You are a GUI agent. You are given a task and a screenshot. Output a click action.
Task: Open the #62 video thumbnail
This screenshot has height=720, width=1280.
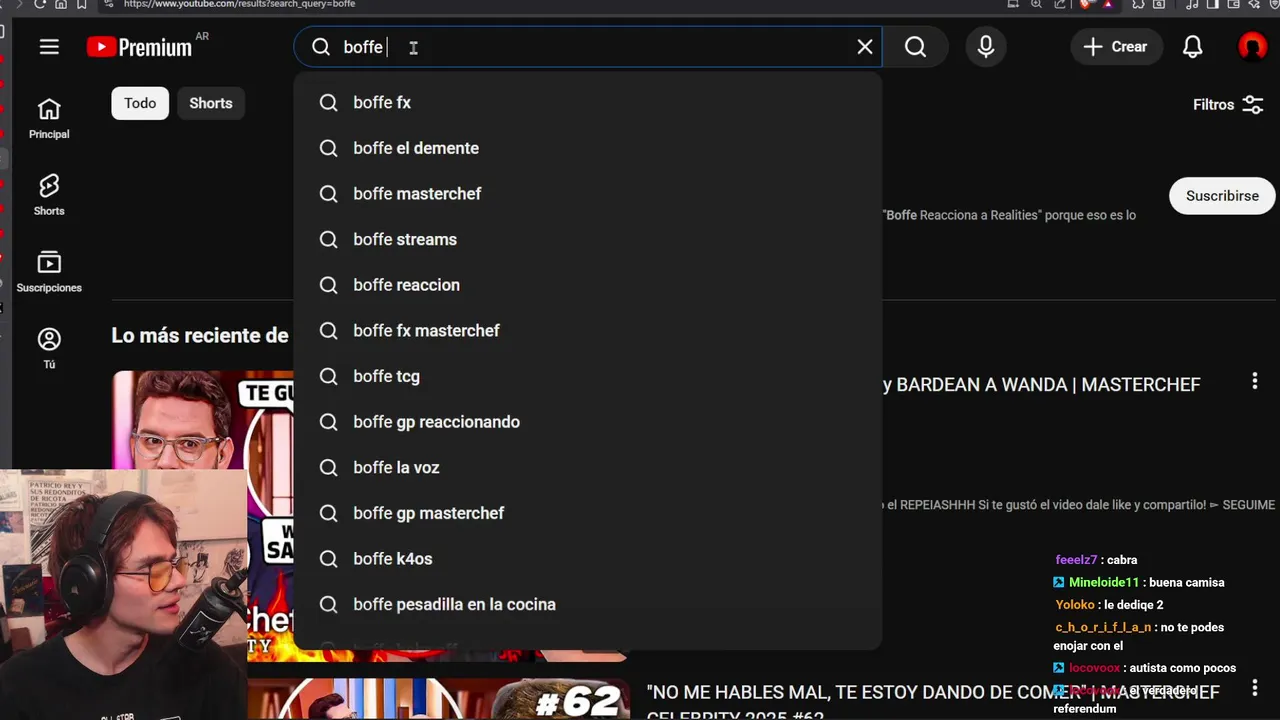coord(439,699)
